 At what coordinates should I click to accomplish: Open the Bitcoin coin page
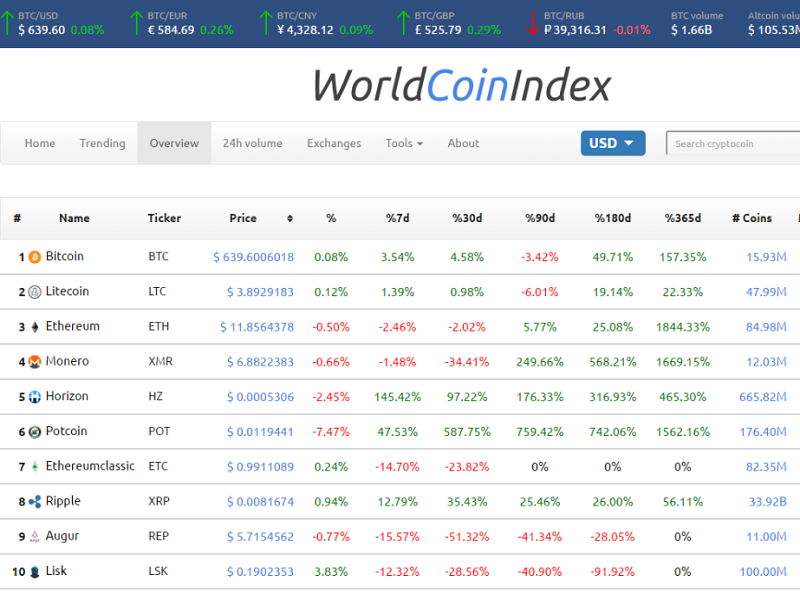64,256
